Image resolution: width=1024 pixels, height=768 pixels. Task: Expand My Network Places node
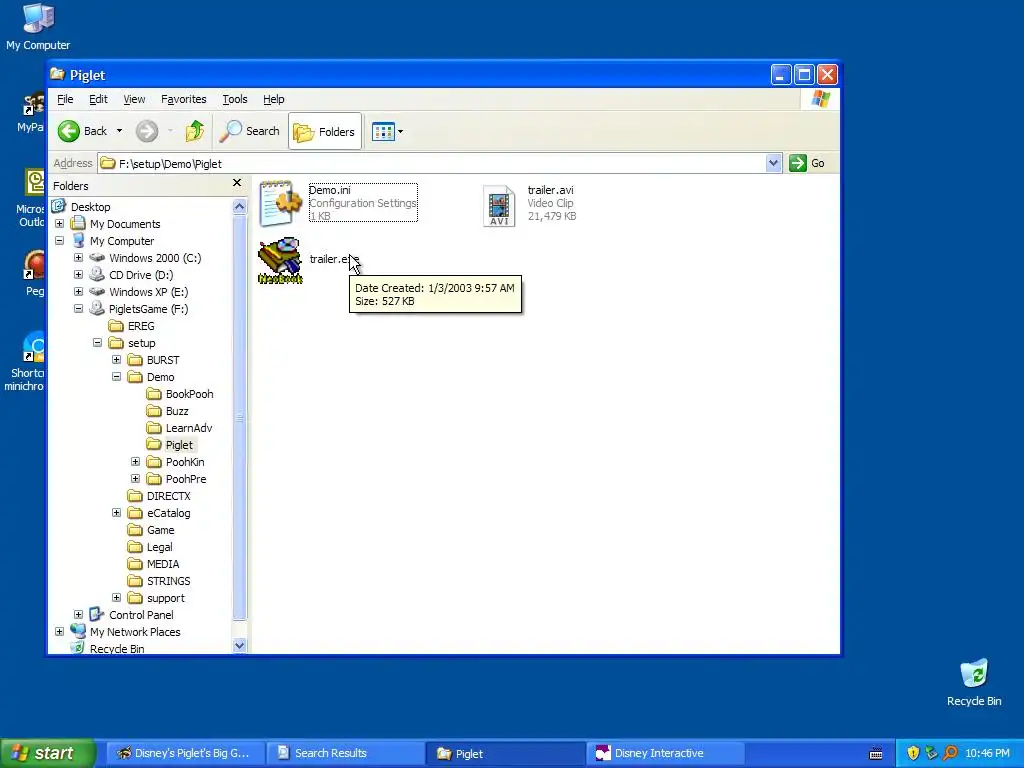tap(59, 632)
